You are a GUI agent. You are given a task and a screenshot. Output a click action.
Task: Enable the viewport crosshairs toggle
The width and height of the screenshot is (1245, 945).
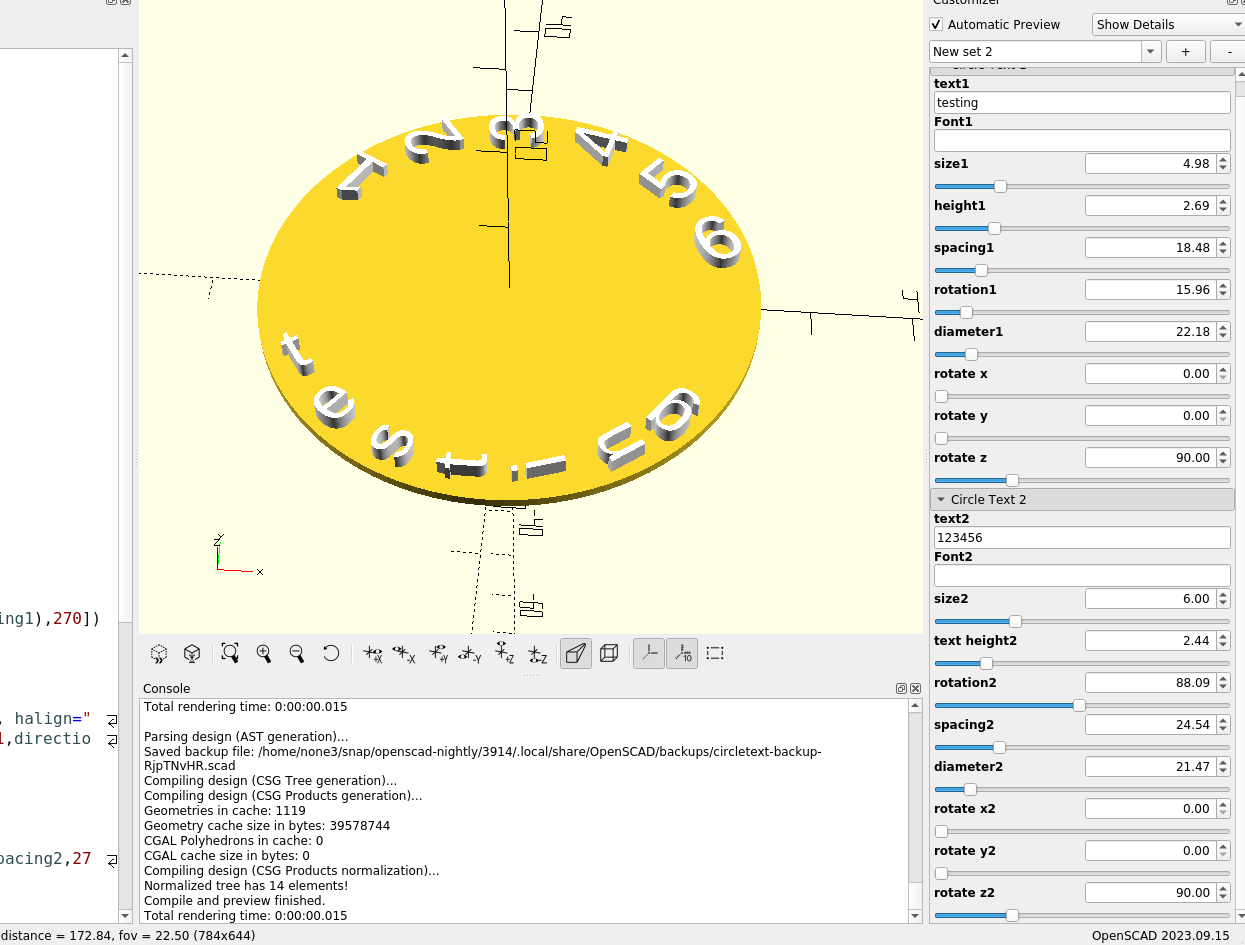click(x=714, y=653)
